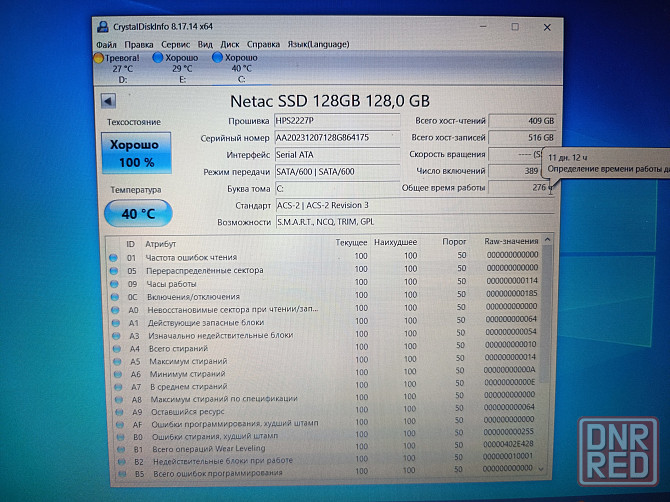Click the Хорошо 100 % health status button

(x=136, y=153)
